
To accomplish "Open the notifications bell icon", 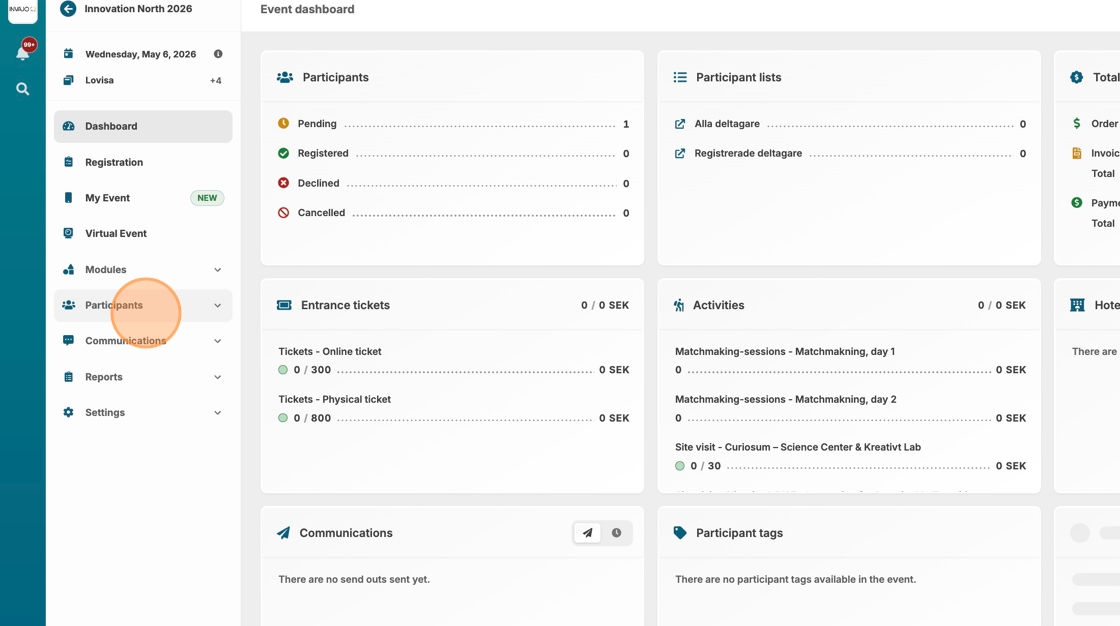I will [x=22, y=53].
